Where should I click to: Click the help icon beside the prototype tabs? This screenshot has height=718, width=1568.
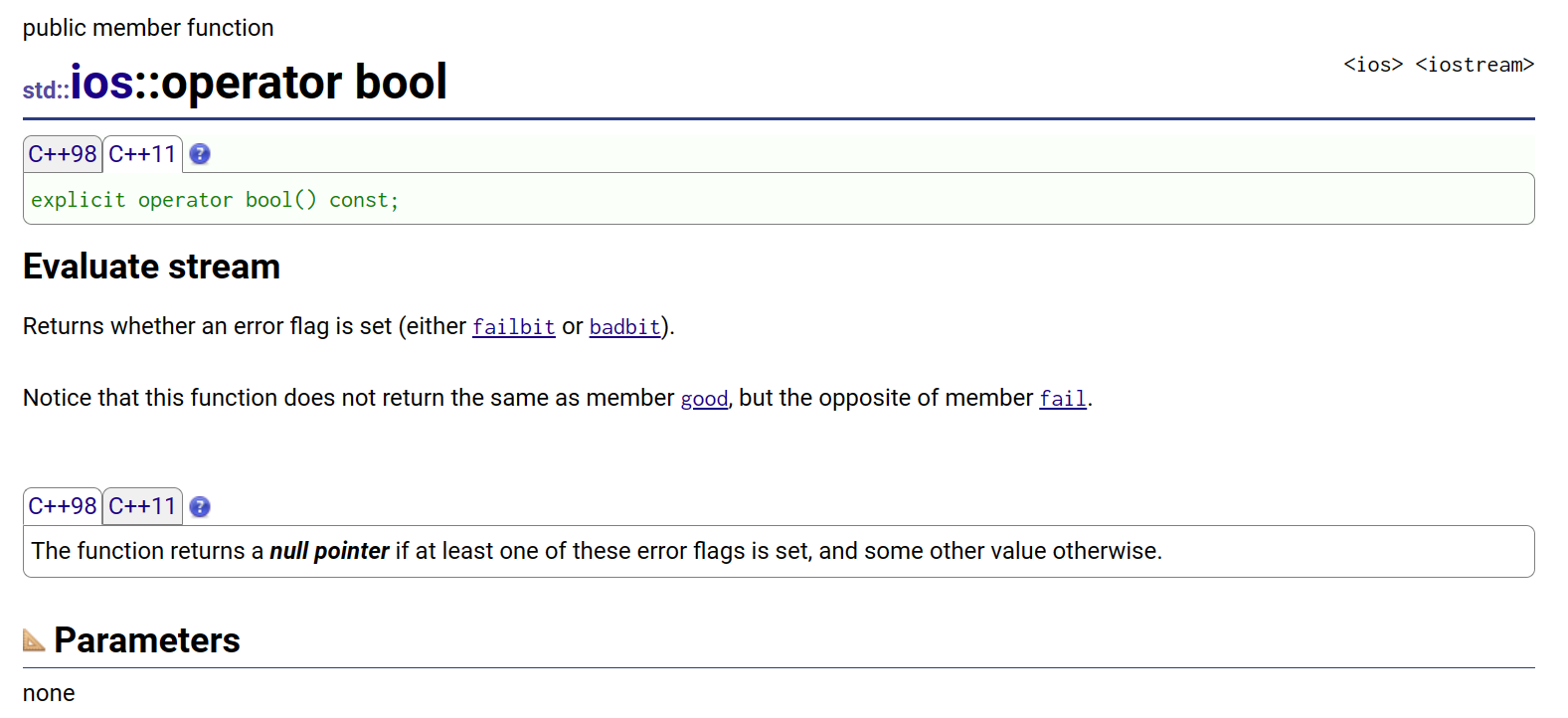click(x=200, y=154)
